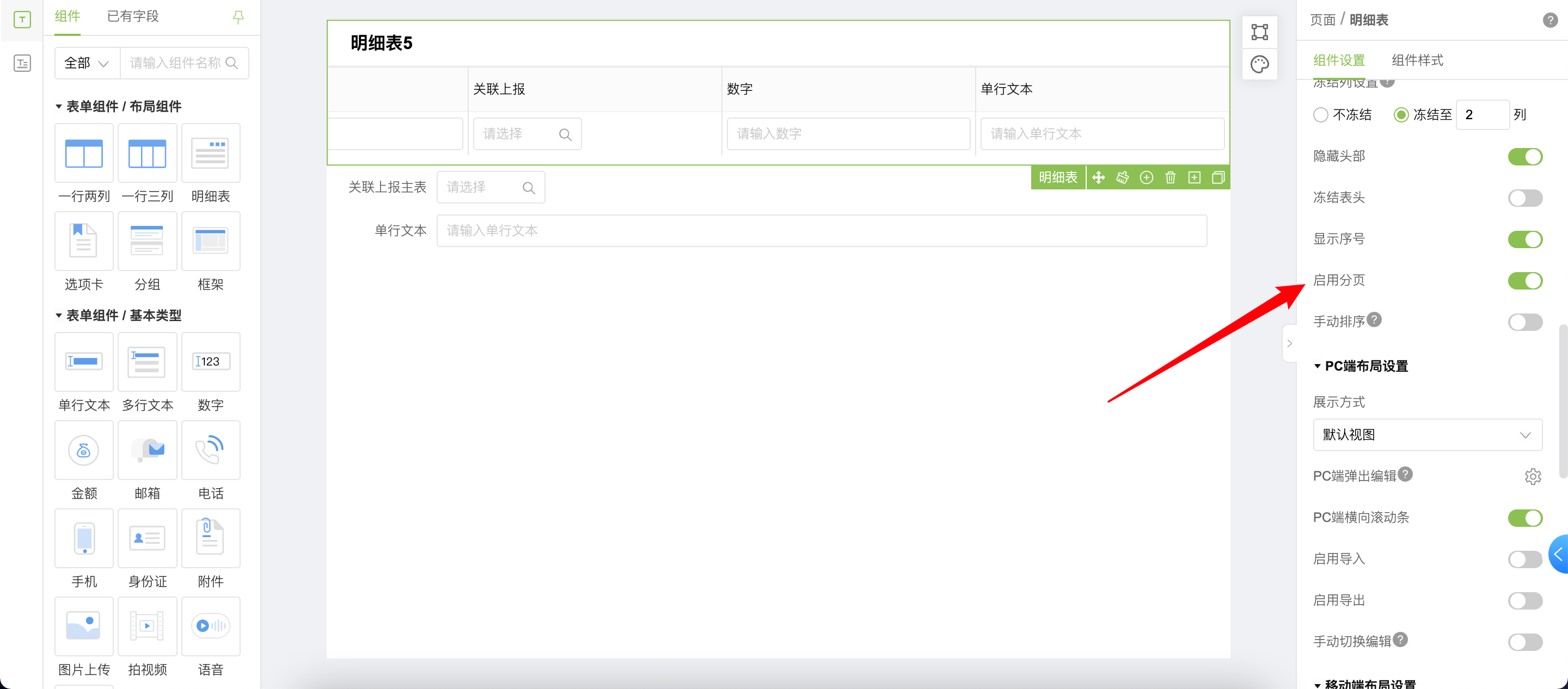Viewport: 1568px width, 689px height.
Task: Switch to the 组件设置 tab
Action: (1339, 60)
